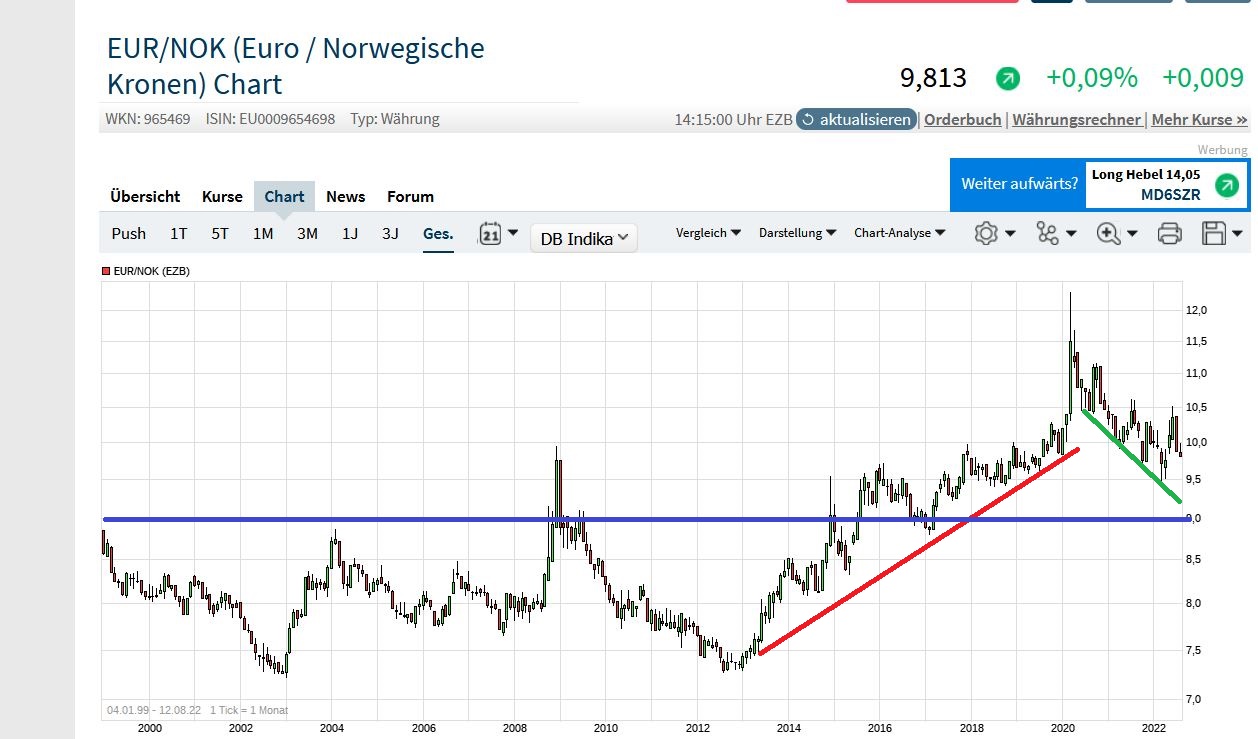
Task: Open the Vergleich dropdown
Action: click(708, 233)
